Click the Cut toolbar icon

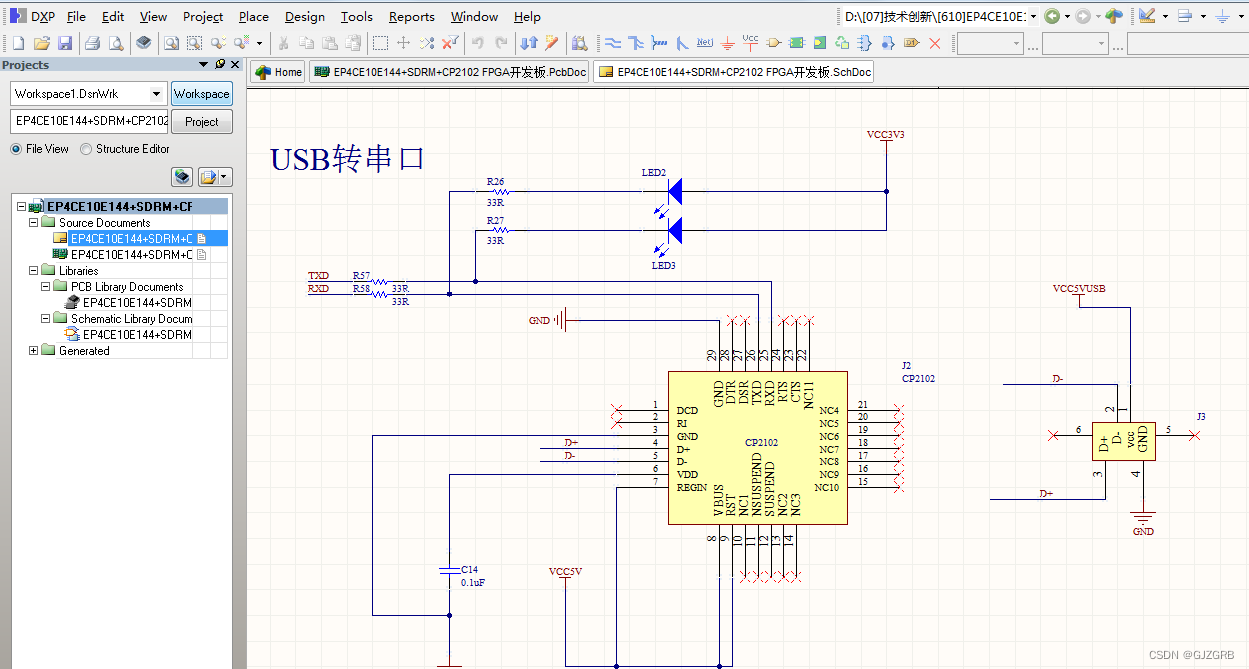coord(283,43)
